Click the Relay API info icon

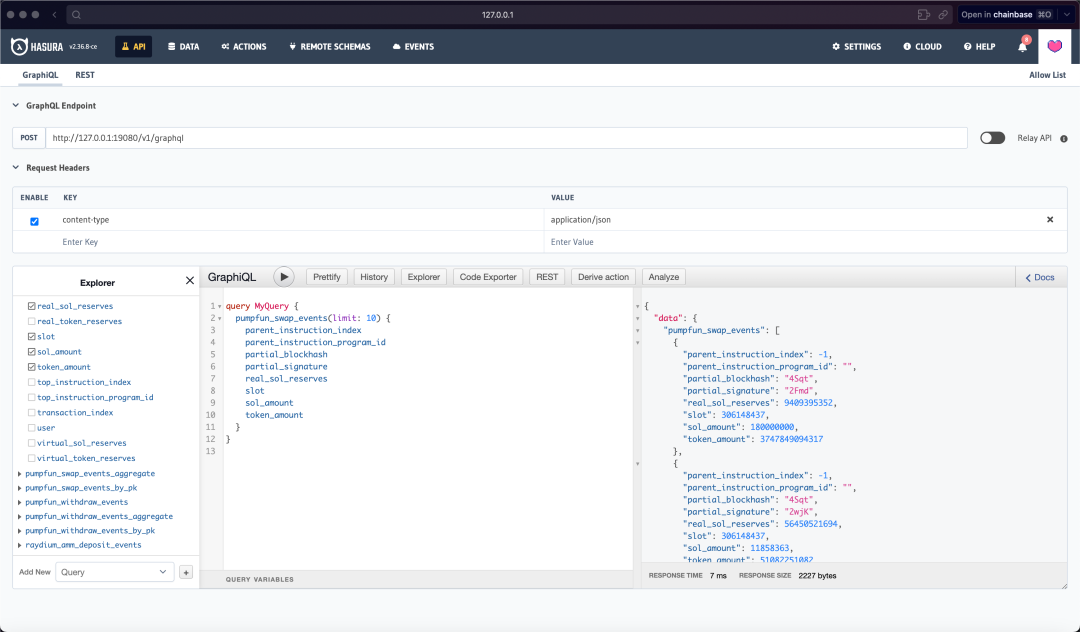tap(1064, 138)
